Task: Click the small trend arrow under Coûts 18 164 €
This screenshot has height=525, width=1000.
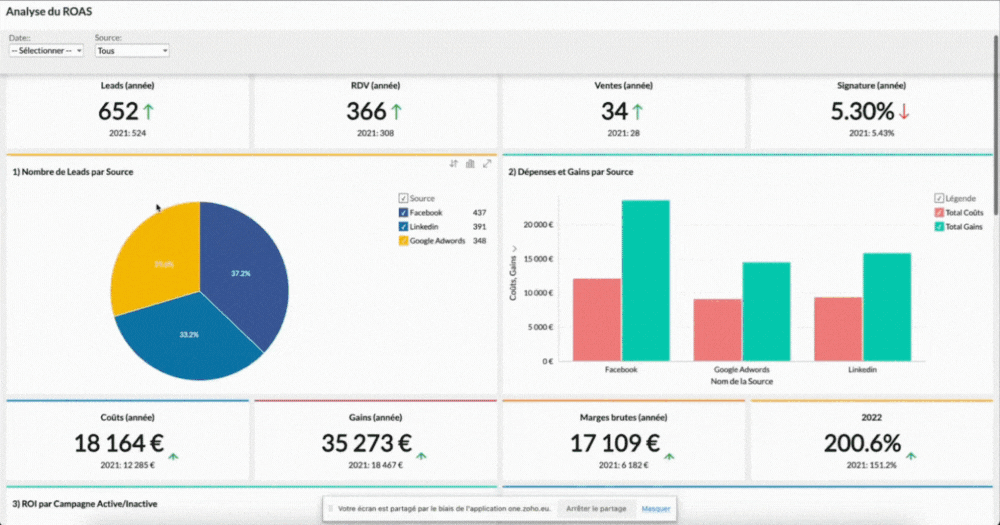Action: (x=173, y=455)
